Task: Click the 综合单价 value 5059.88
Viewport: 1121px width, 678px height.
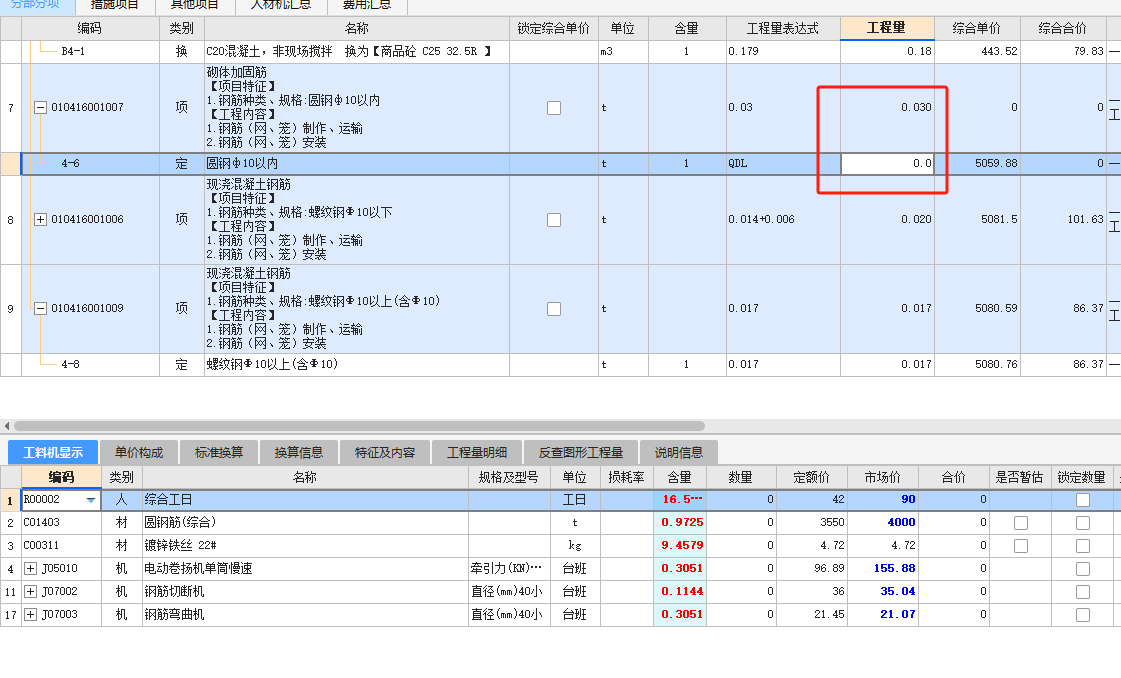Action: (x=995, y=164)
